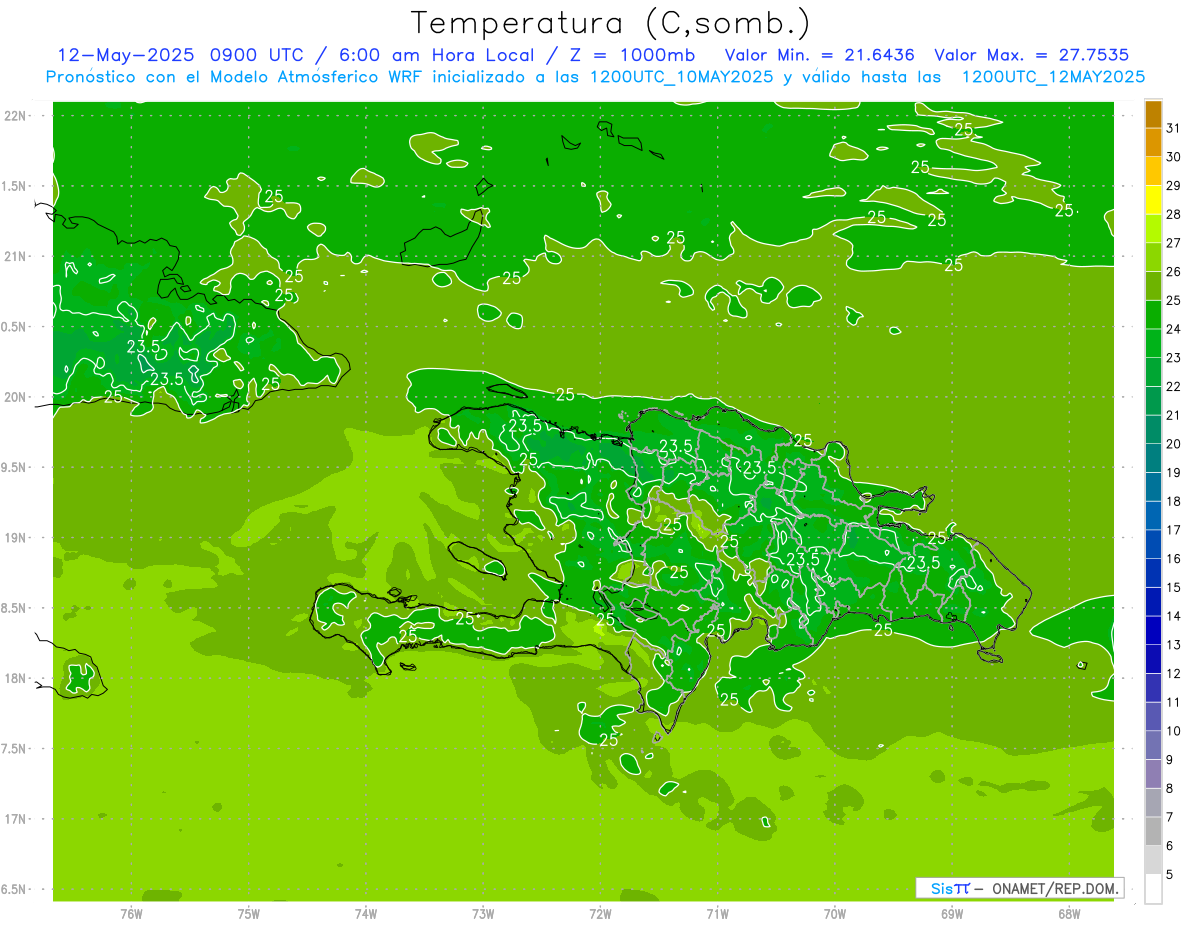Click the '0.5N' latitude axis label
Image resolution: width=1200 pixels, height=927 pixels.
point(14,327)
